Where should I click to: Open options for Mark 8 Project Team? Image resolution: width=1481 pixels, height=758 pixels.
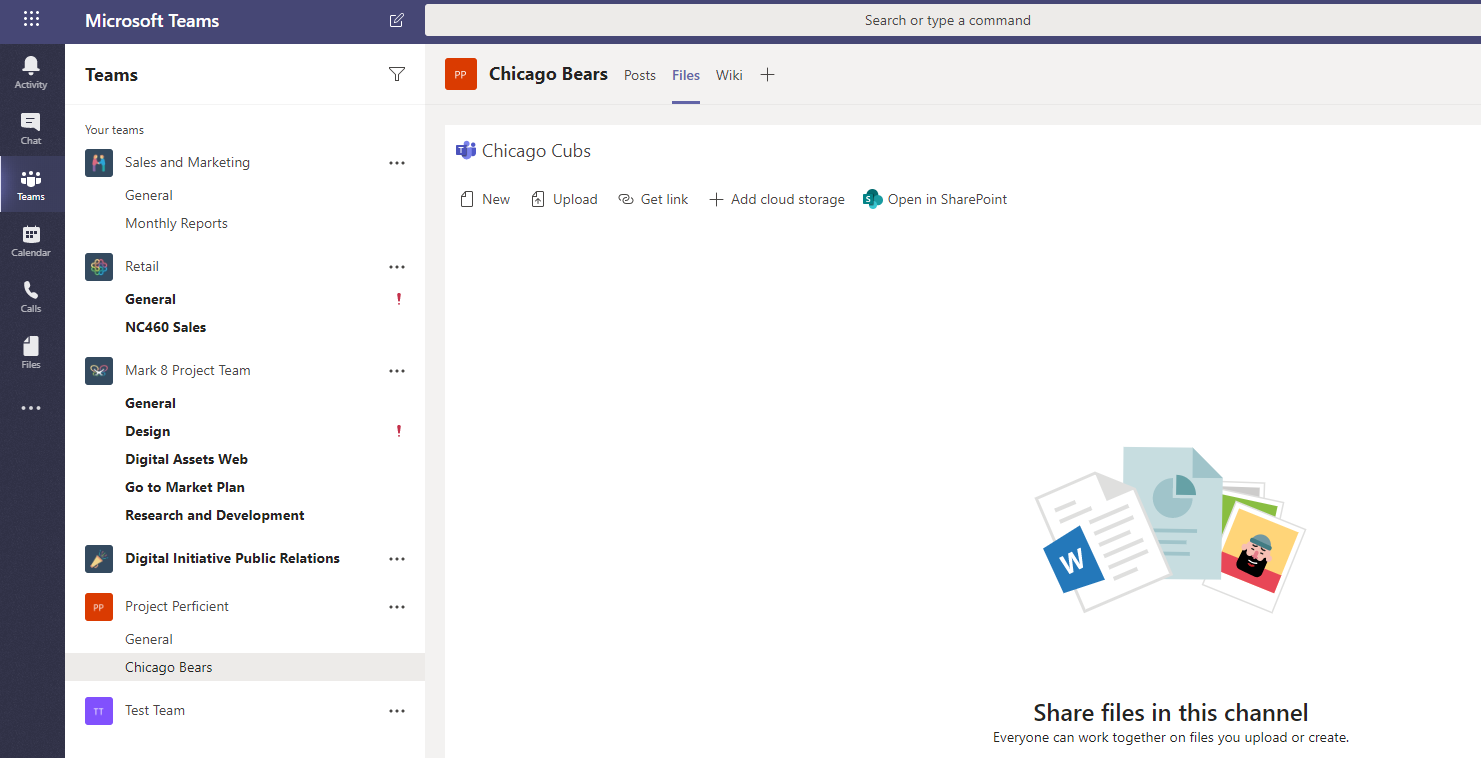click(397, 370)
